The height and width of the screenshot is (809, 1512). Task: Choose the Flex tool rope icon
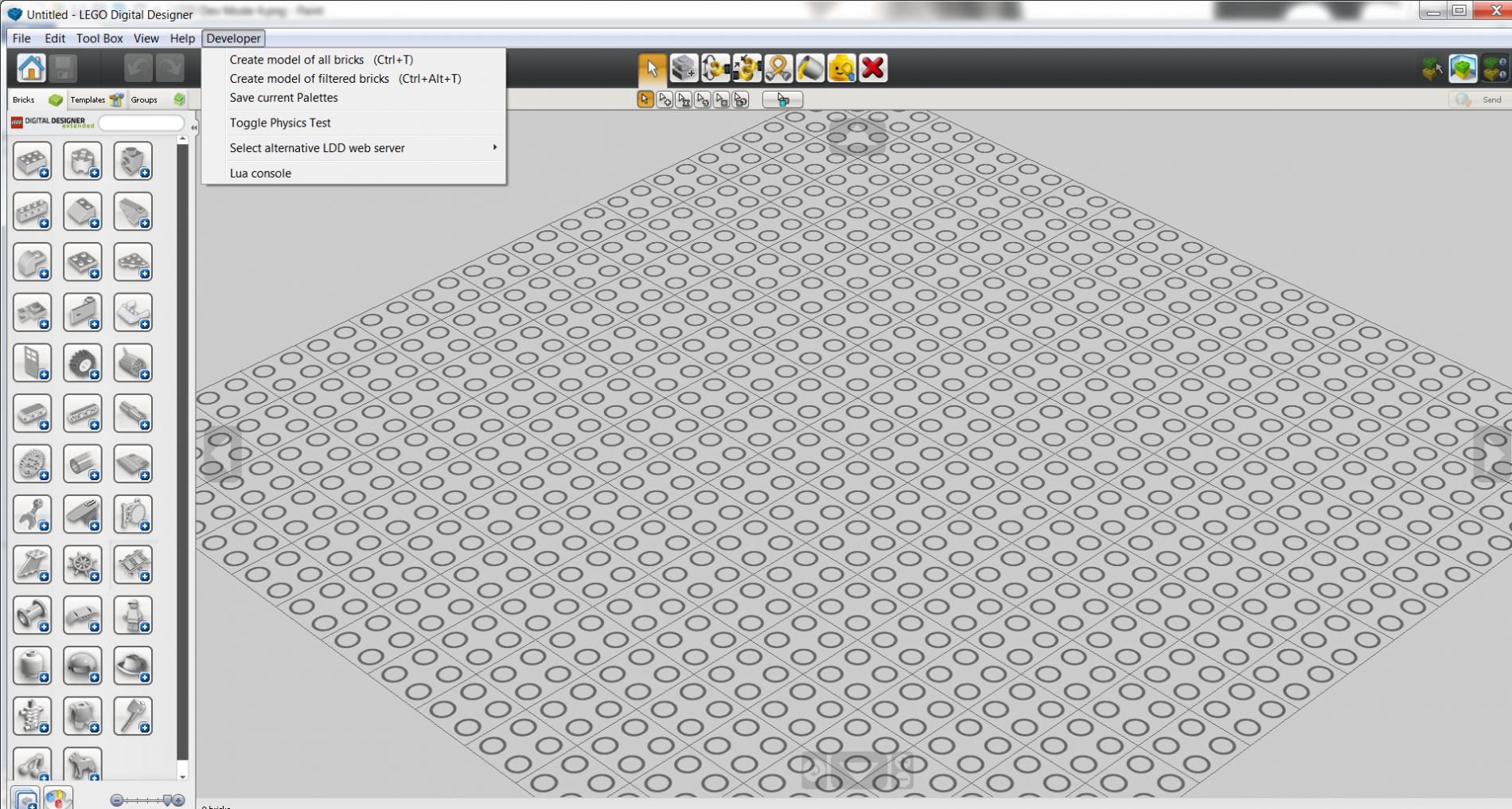(x=778, y=68)
